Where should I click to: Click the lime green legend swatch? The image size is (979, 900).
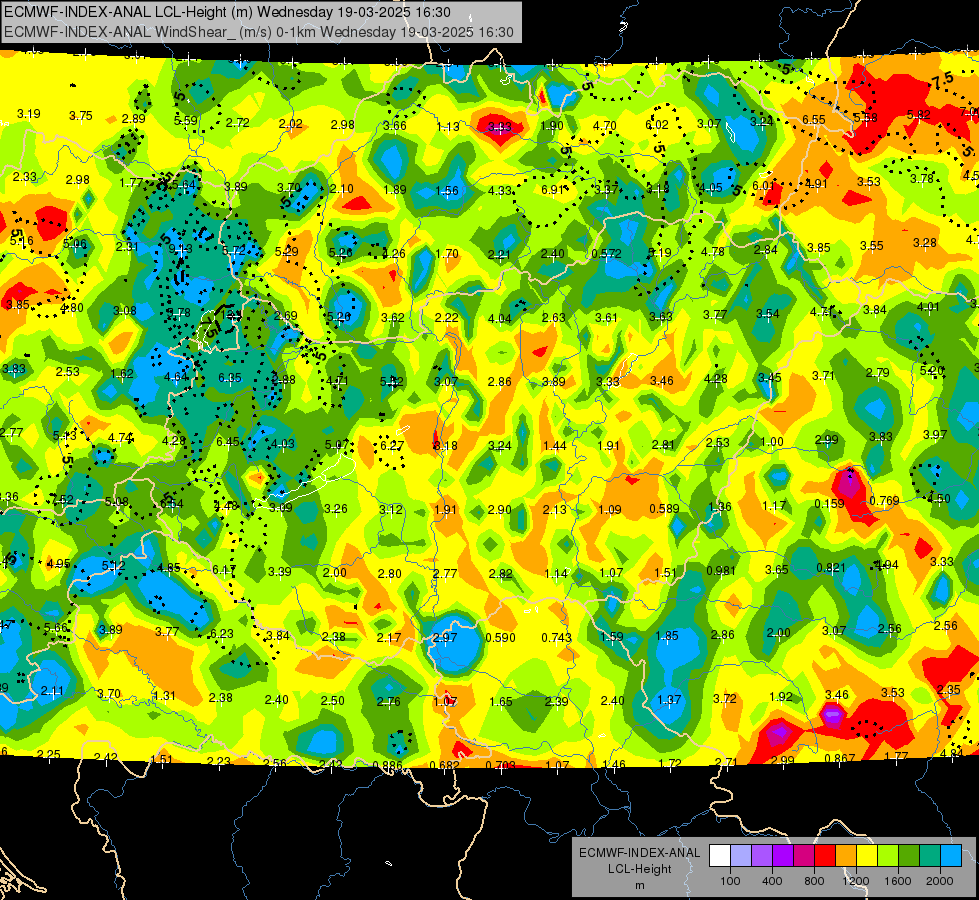pyautogui.click(x=888, y=856)
